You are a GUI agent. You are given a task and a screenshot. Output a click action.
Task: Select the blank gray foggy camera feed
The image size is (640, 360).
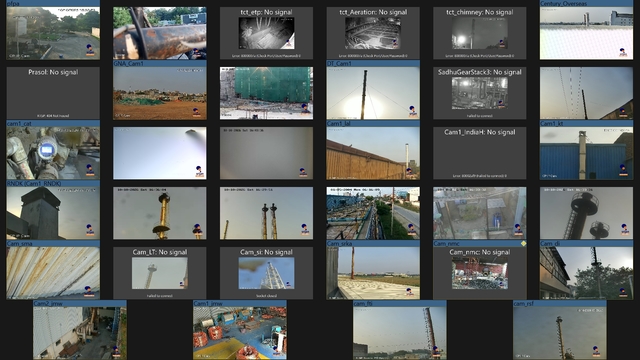tap(266, 153)
